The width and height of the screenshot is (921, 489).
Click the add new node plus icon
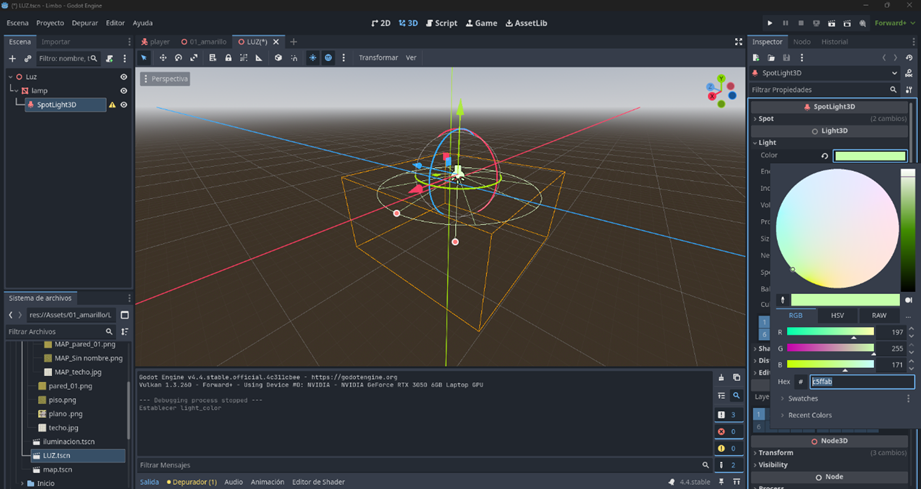pyautogui.click(x=13, y=59)
